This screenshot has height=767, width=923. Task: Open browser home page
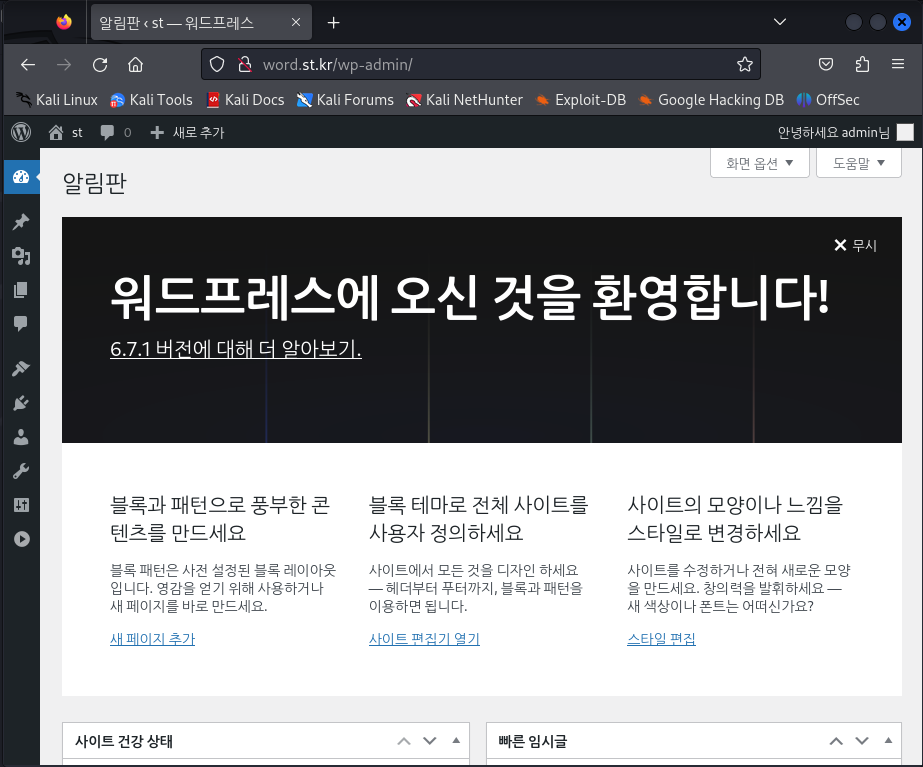135,64
